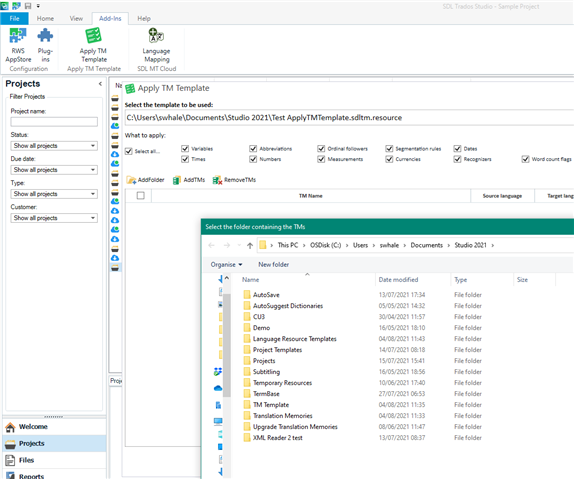The image size is (574, 479).
Task: Go up one folder level in dialog
Action: pos(250,245)
